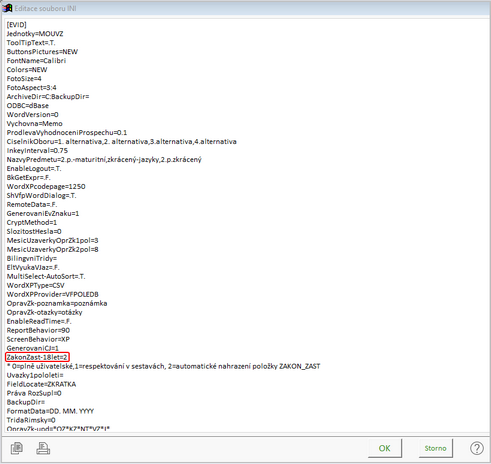Select the FontName=Calibri line
491x464 pixels.
36,61
